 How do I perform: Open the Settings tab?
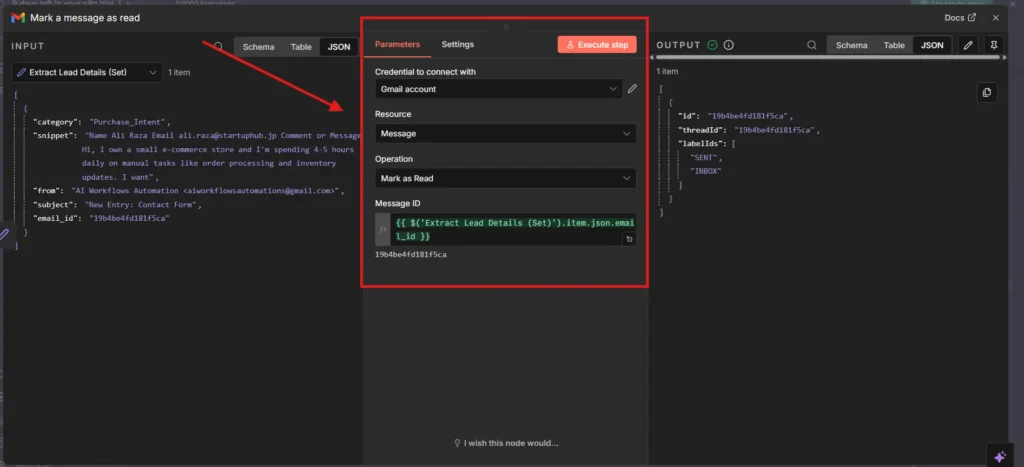point(458,44)
